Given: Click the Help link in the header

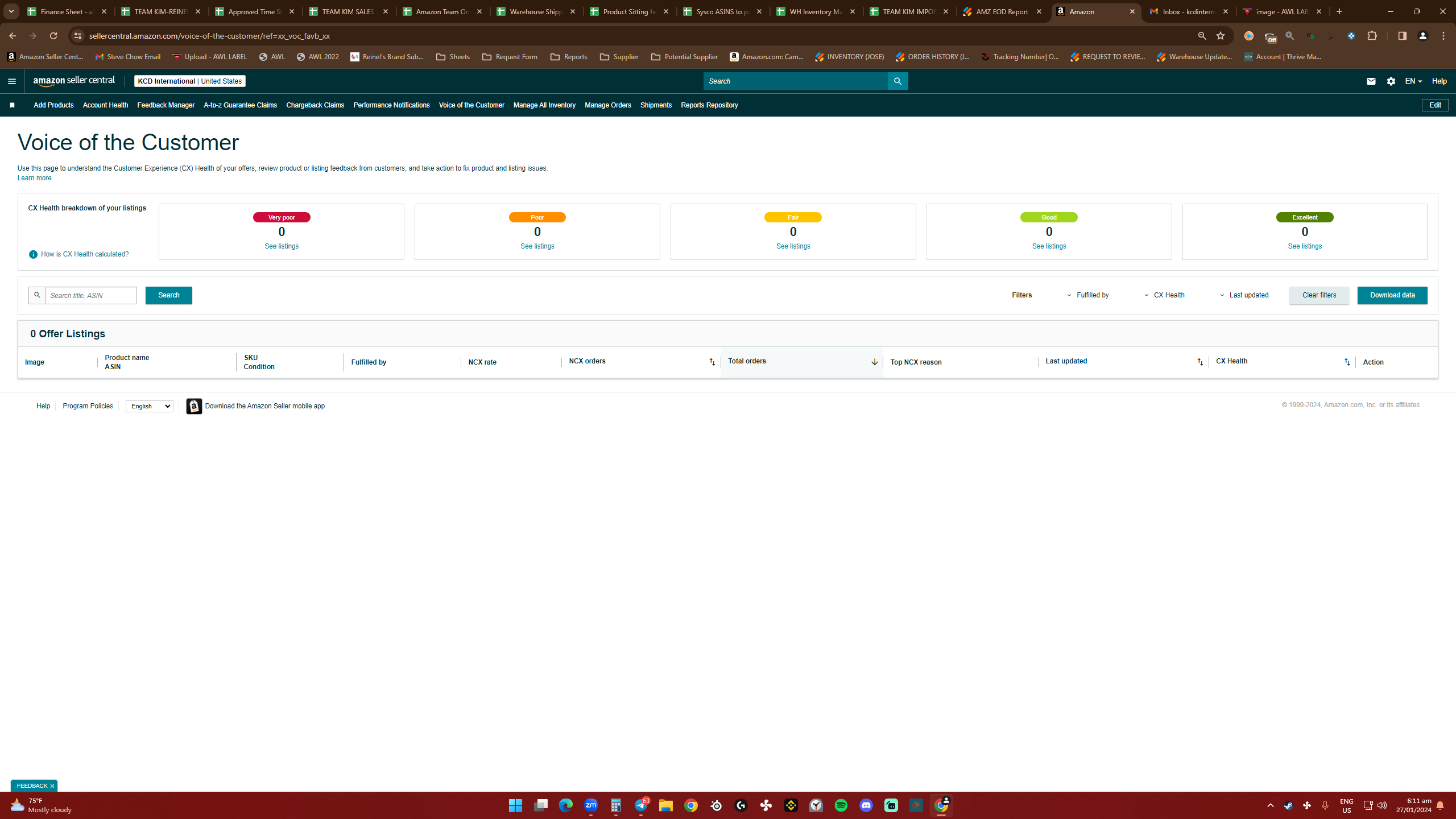Looking at the screenshot, I should point(1440,81).
